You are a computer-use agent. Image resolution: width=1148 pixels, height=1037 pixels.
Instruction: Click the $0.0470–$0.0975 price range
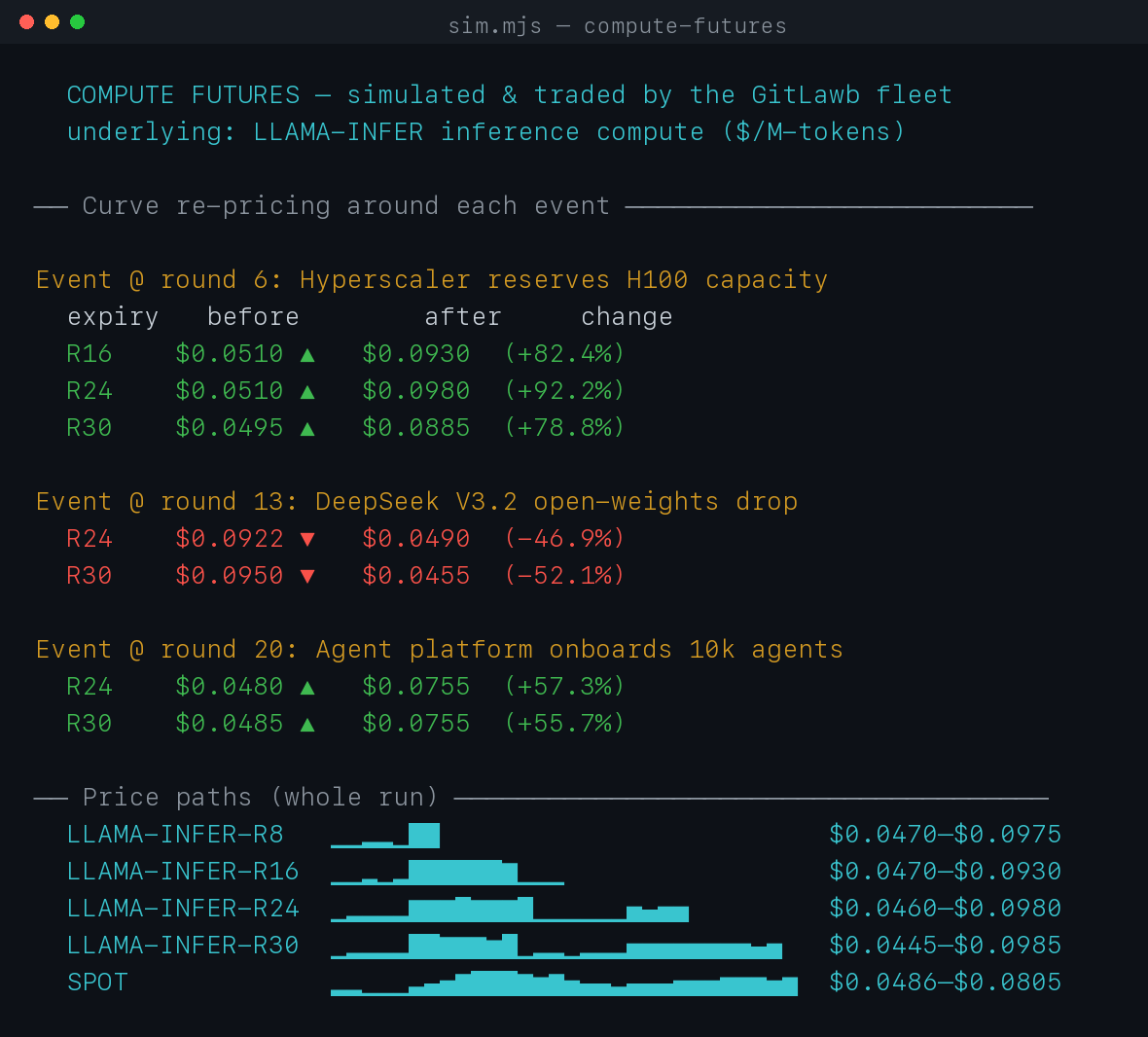tap(946, 835)
